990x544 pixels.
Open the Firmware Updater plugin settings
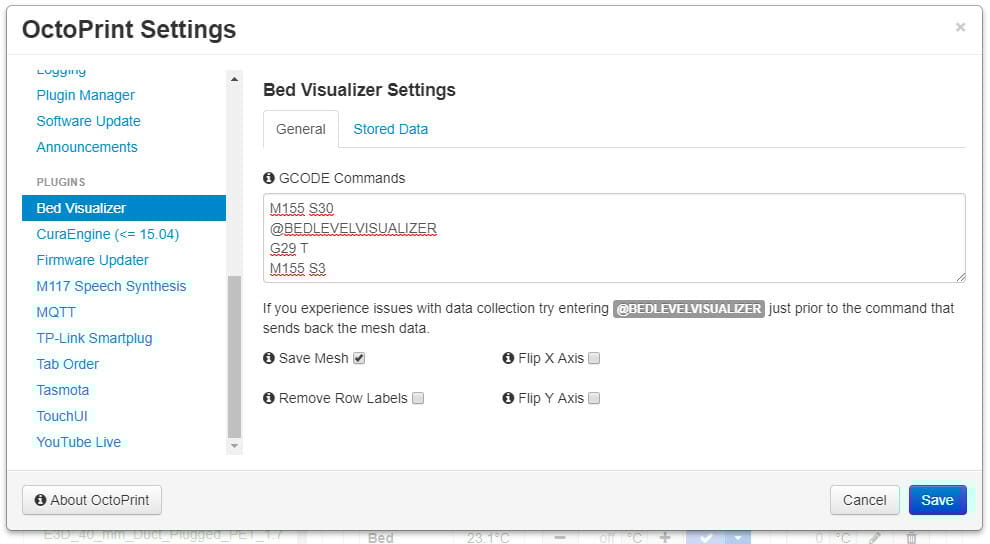(x=92, y=260)
